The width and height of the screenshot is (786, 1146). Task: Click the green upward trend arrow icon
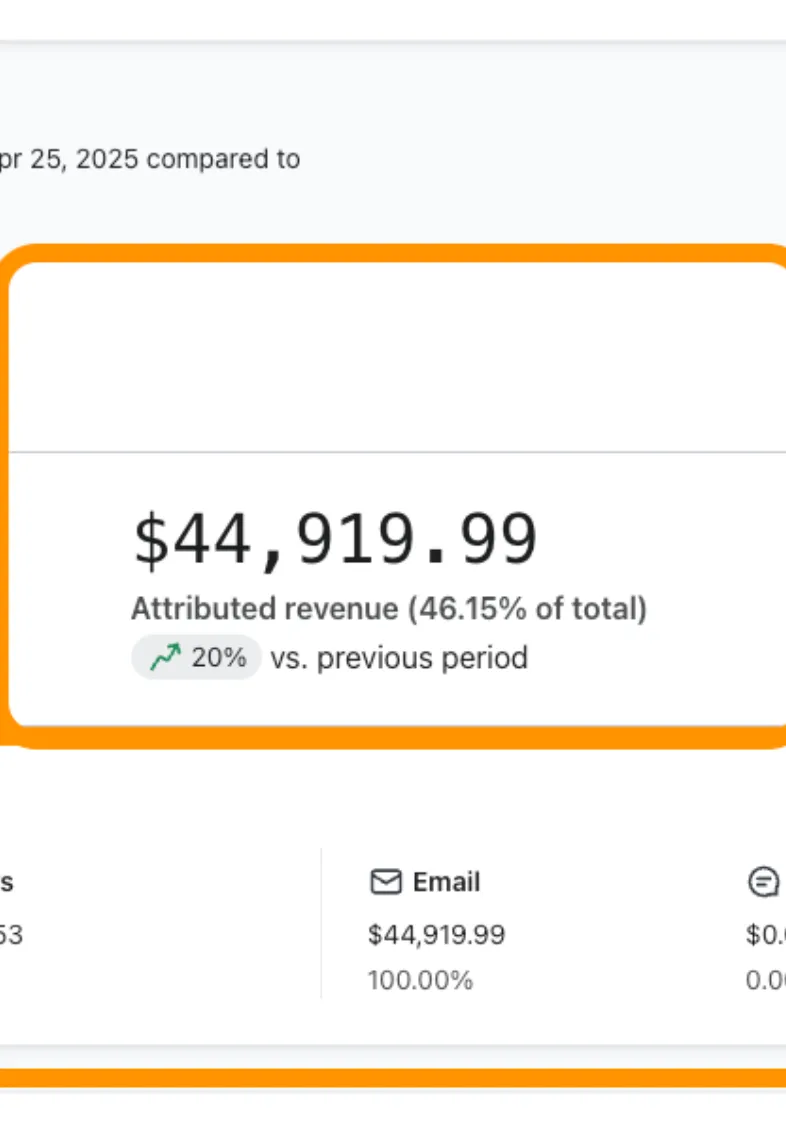point(165,658)
